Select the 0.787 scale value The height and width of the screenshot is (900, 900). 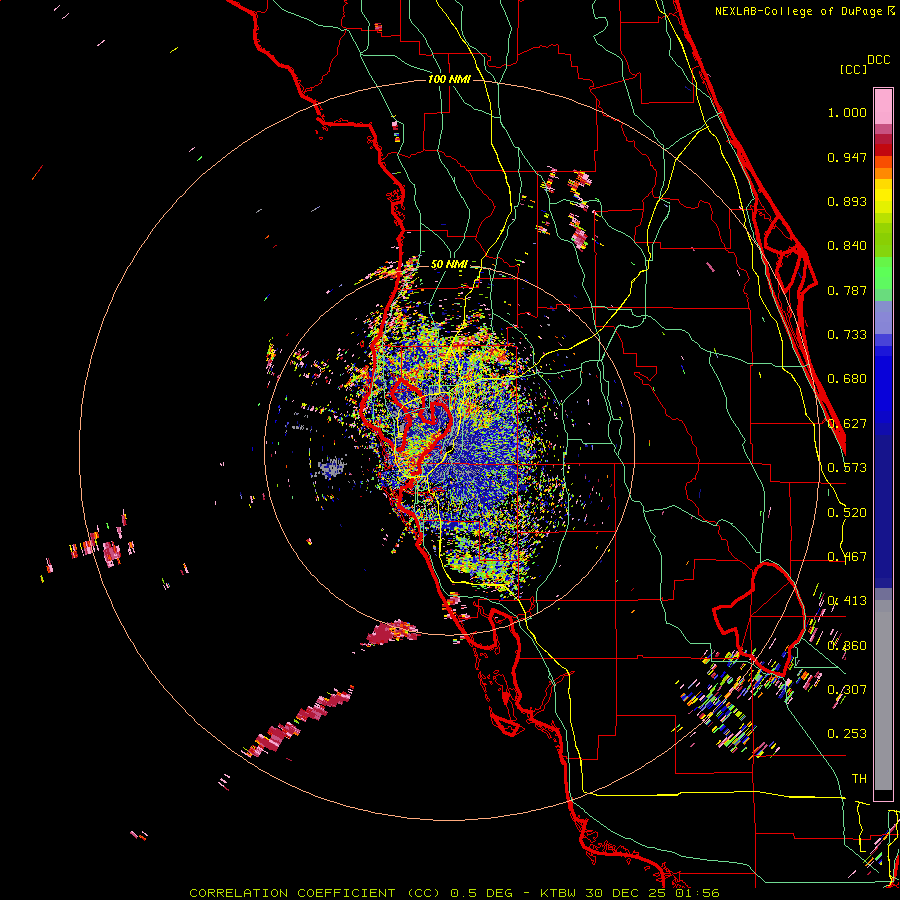847,290
